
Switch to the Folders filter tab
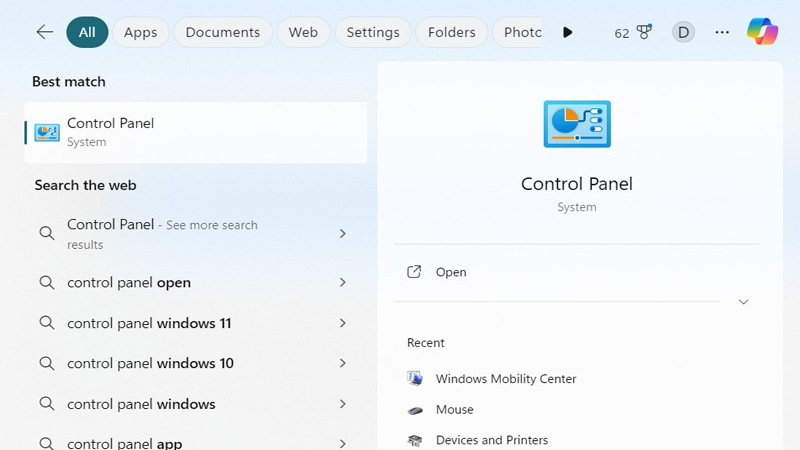coord(451,32)
